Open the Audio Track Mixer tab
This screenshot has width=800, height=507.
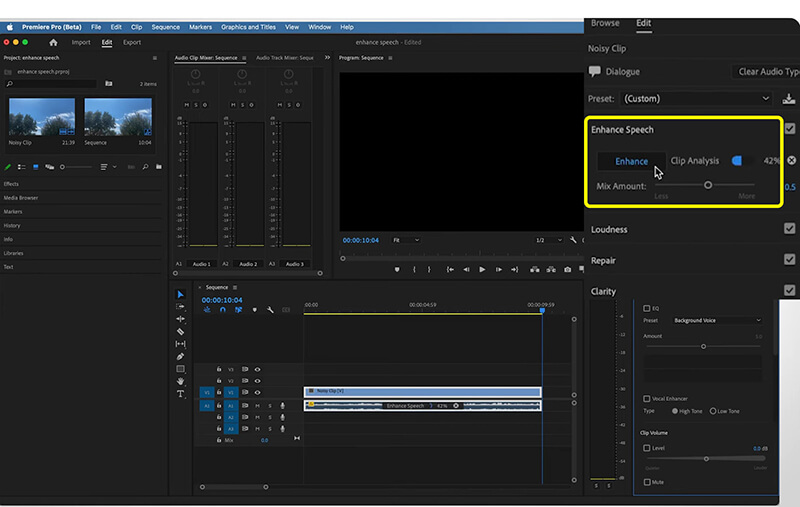click(x=284, y=58)
